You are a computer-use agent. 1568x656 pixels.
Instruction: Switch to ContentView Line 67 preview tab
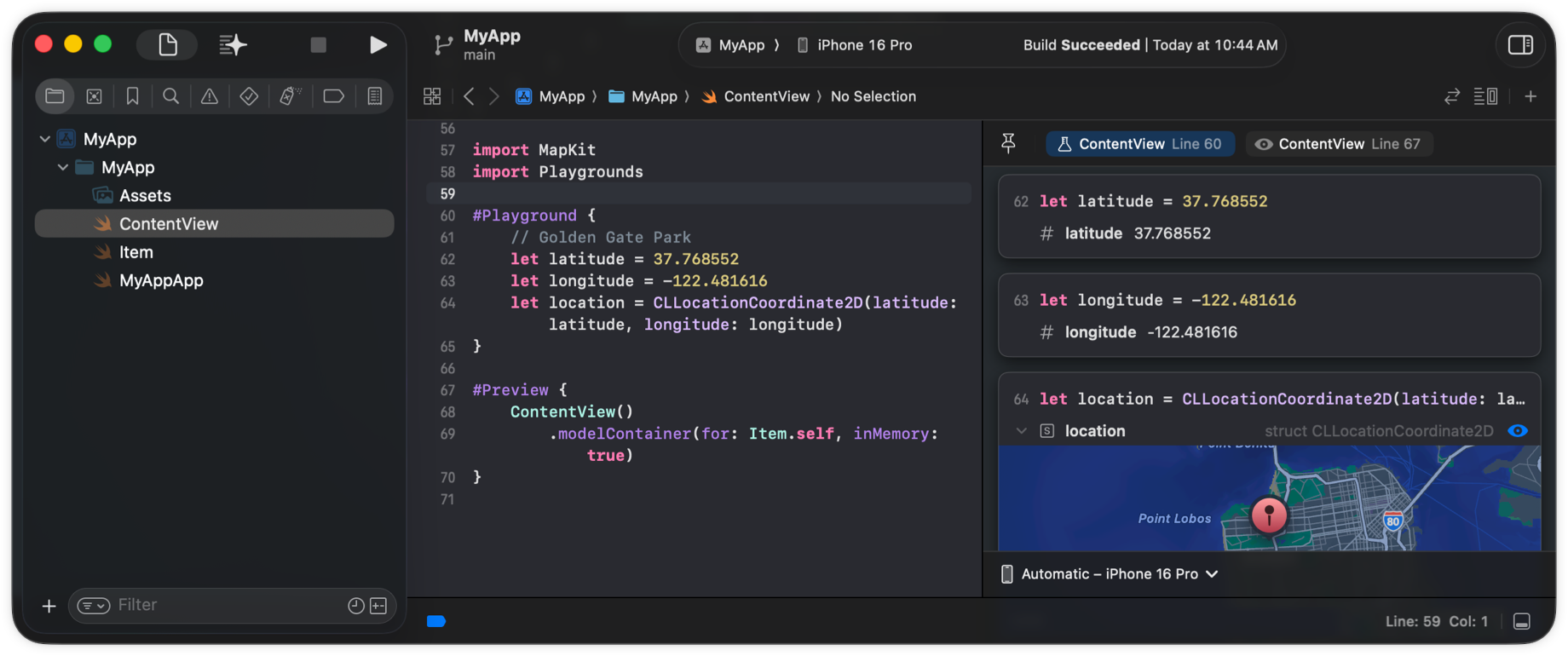click(x=1339, y=144)
